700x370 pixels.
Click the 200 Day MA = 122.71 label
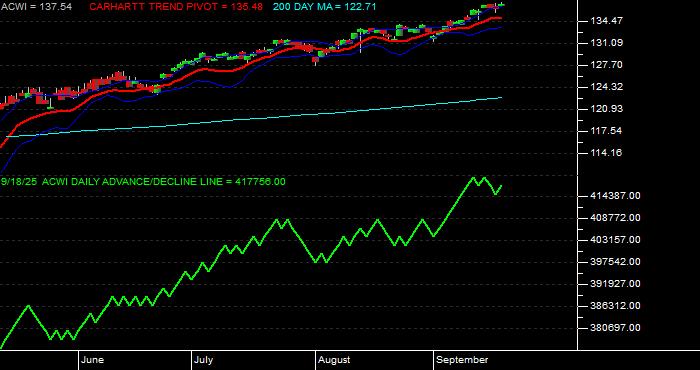325,7
